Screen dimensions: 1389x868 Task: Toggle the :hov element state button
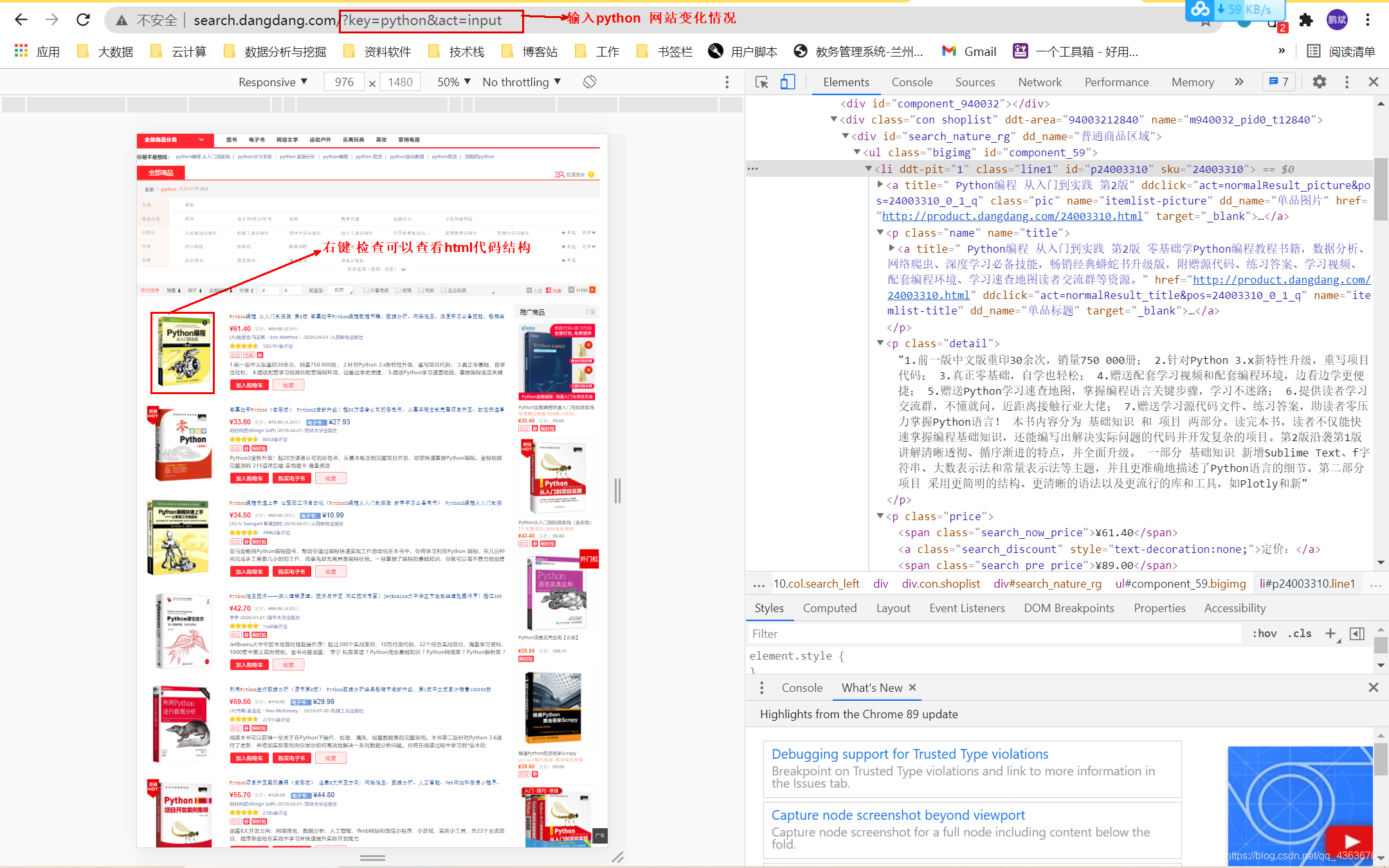[x=1264, y=633]
